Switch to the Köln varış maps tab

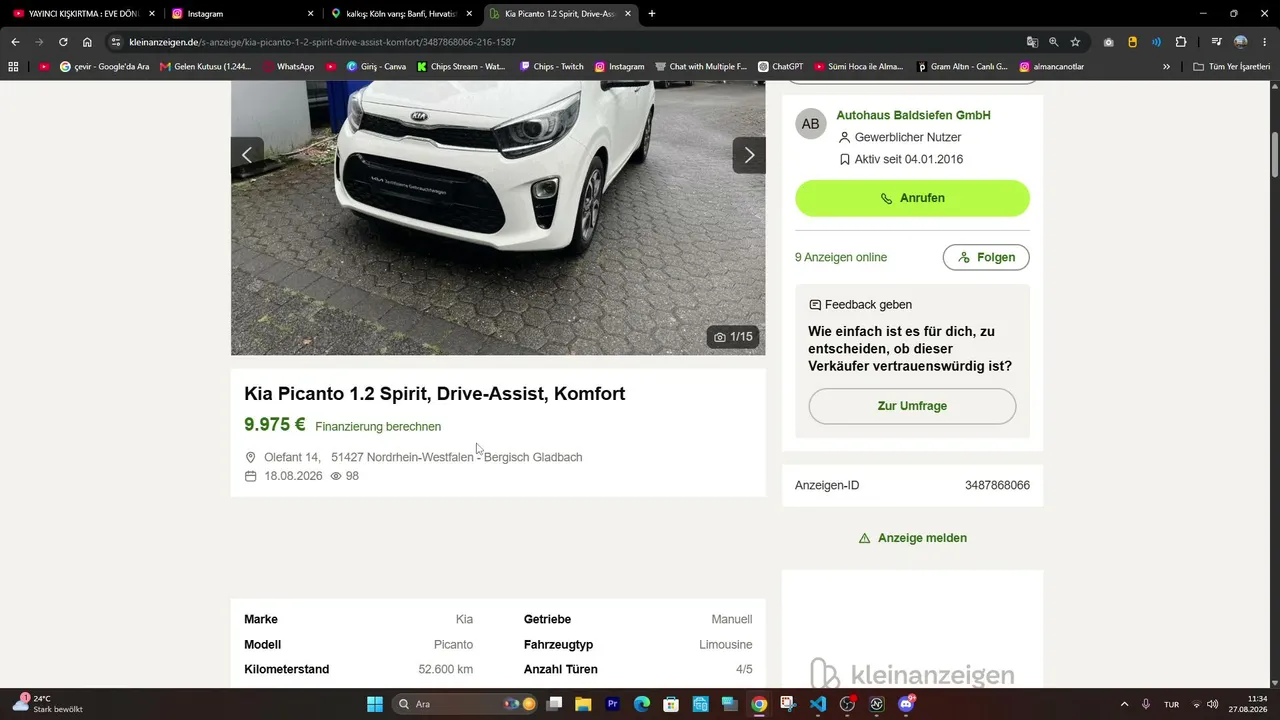400,14
